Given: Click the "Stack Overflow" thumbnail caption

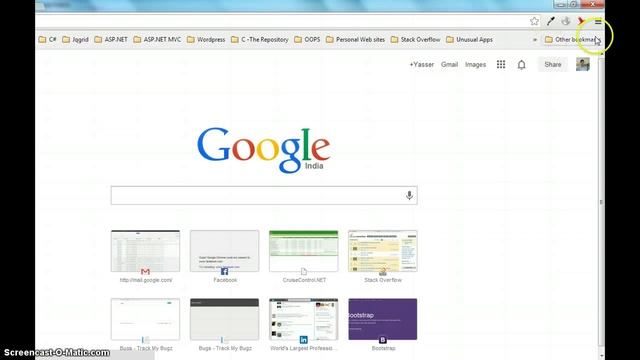Looking at the screenshot, I should (383, 280).
